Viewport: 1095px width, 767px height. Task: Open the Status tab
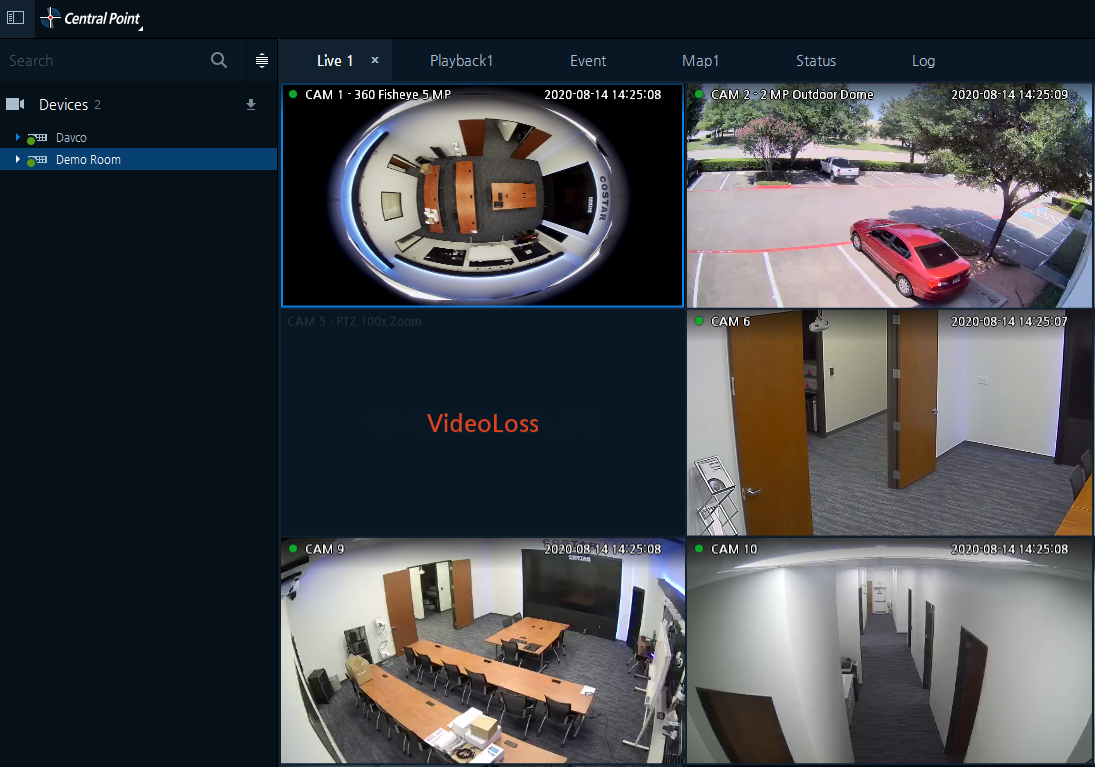click(816, 61)
